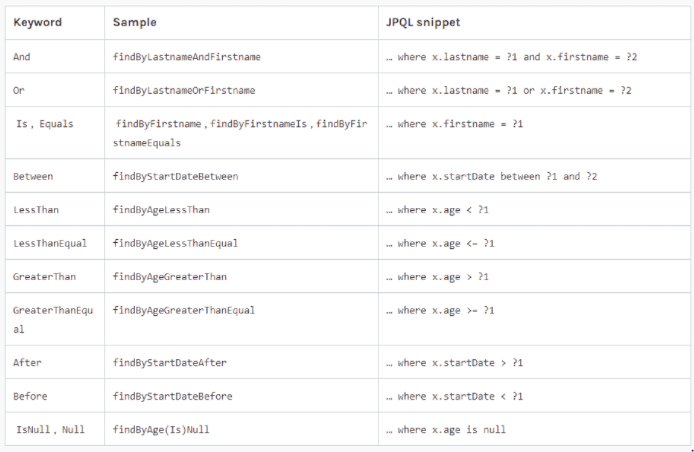Click the findByAgeGreaterThanEqual sample

(x=184, y=310)
